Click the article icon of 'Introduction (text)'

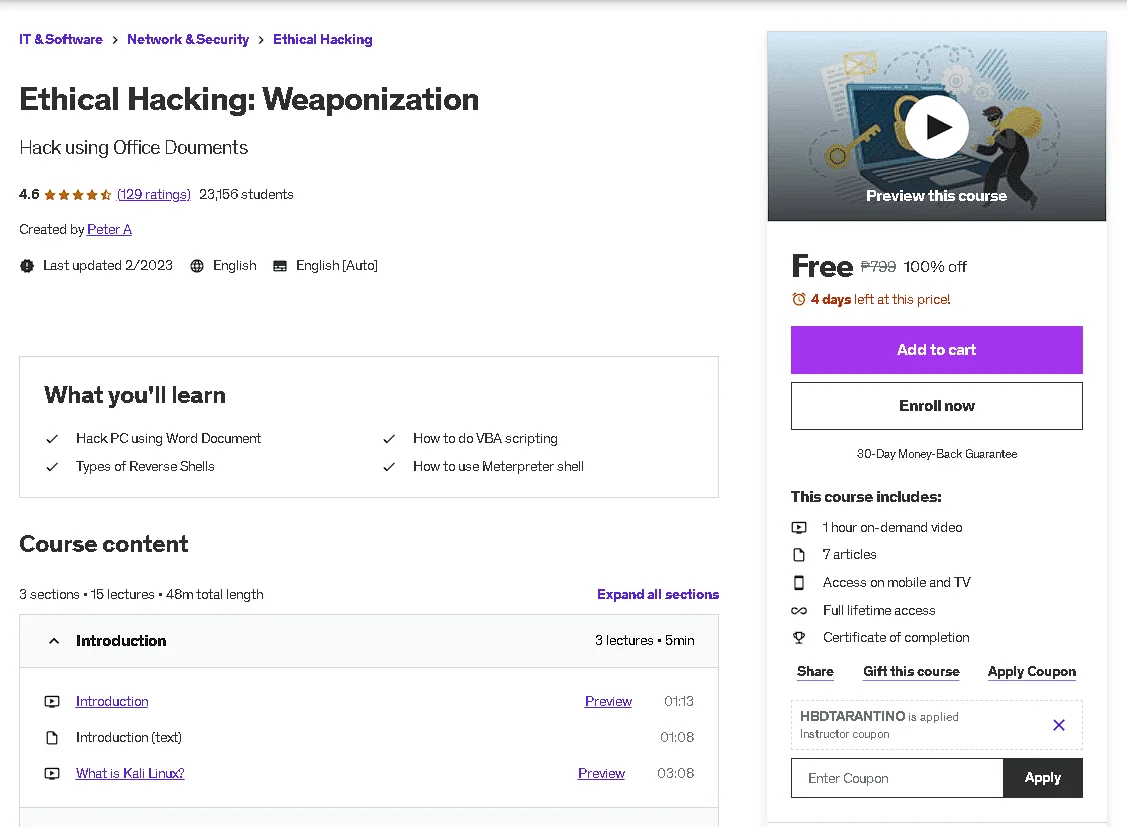click(52, 737)
